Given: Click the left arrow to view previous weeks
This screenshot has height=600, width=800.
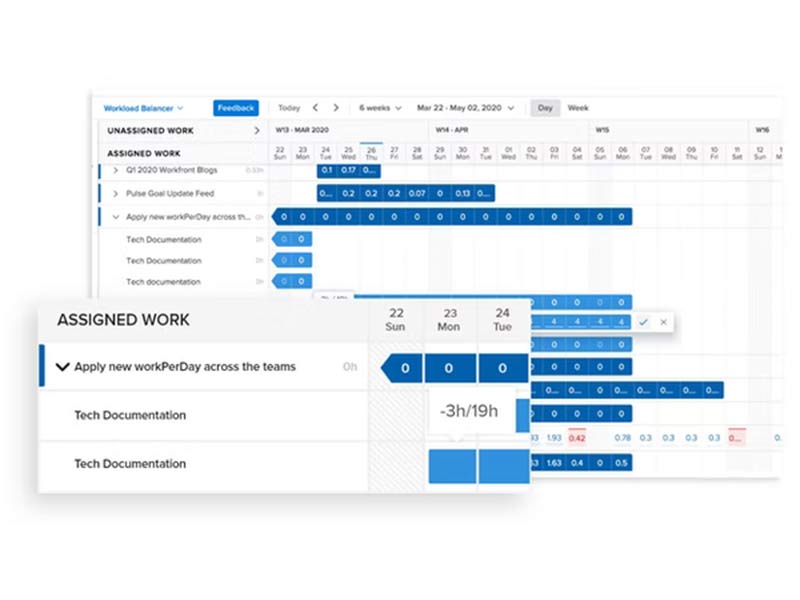Looking at the screenshot, I should coord(315,107).
